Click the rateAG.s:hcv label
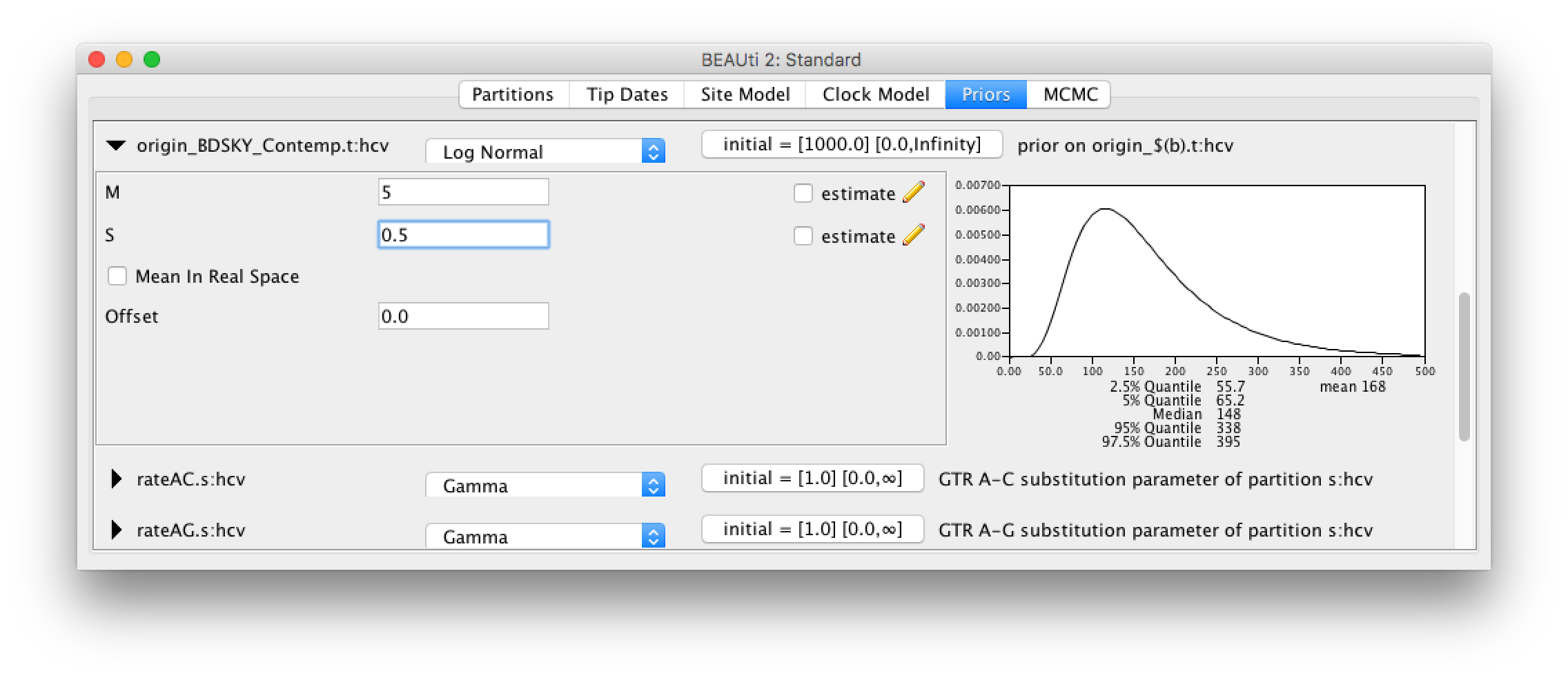1568x680 pixels. point(191,530)
